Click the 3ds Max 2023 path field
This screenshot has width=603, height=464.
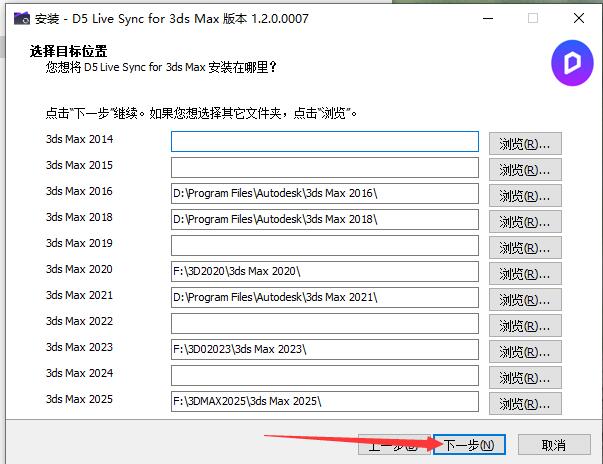(325, 349)
